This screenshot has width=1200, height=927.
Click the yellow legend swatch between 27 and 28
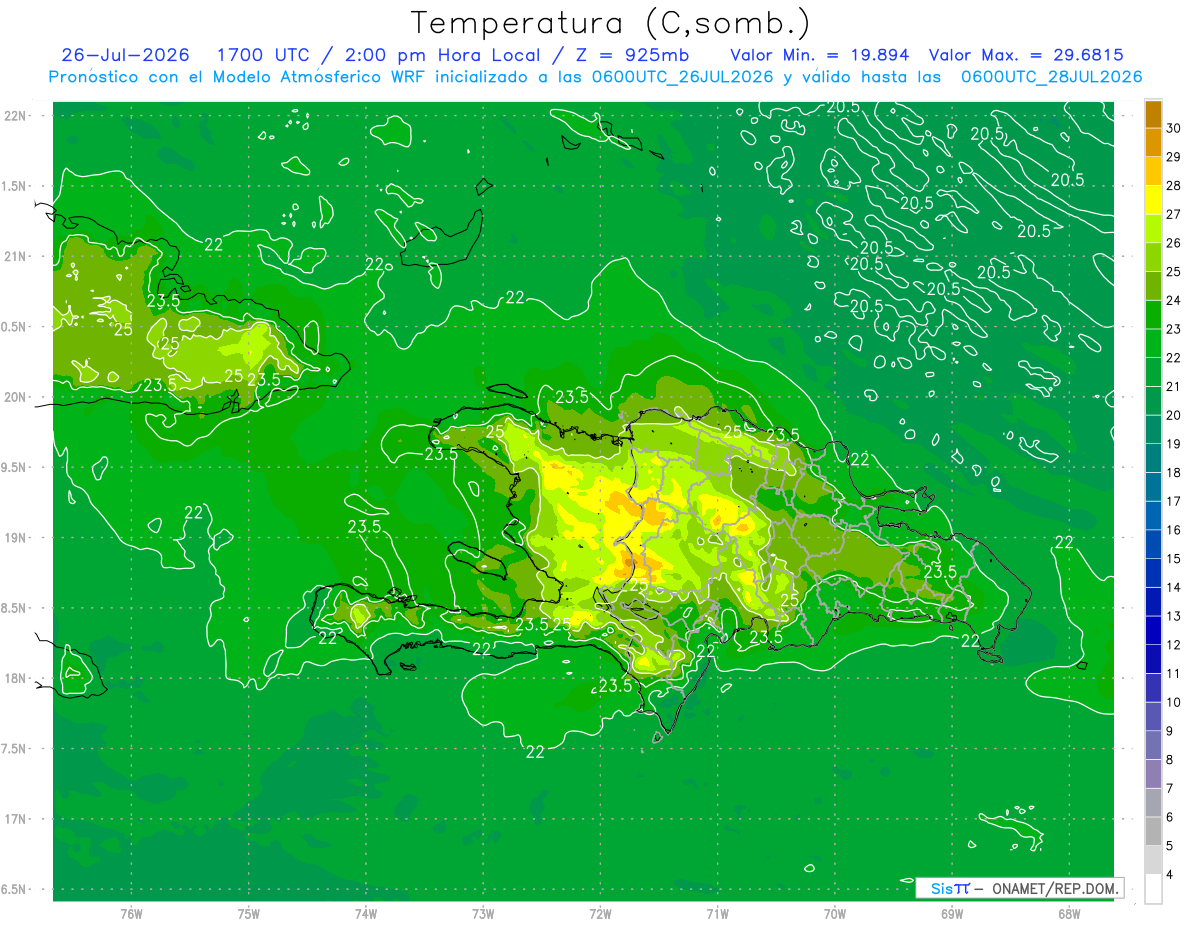(x=1153, y=200)
